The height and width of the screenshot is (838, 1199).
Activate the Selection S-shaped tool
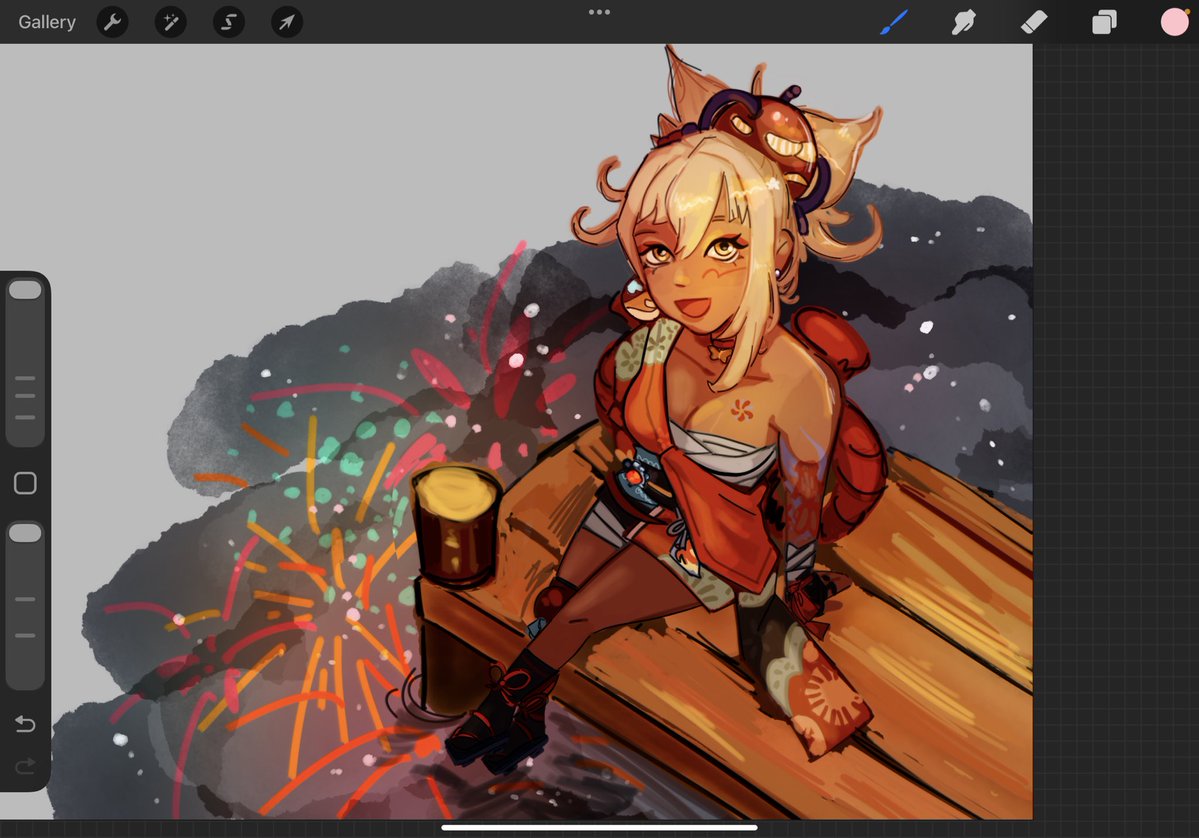coord(229,22)
